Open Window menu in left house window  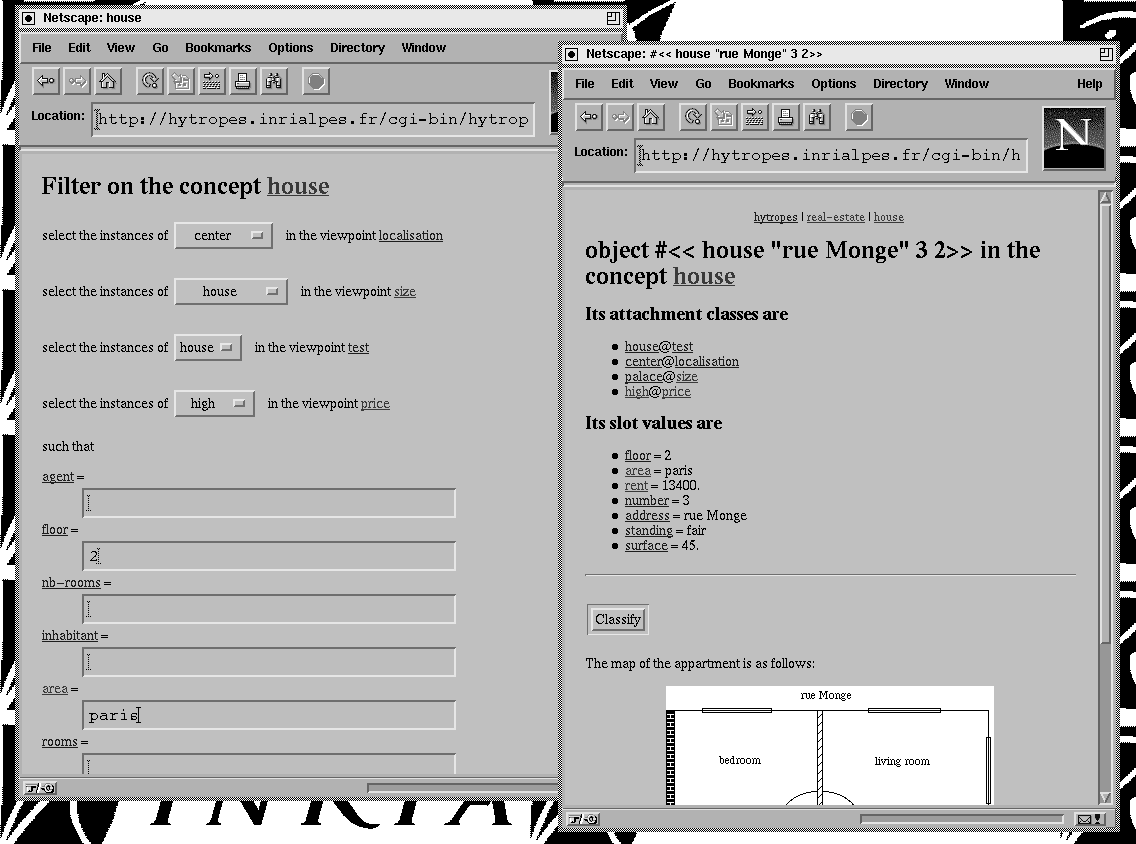point(424,48)
